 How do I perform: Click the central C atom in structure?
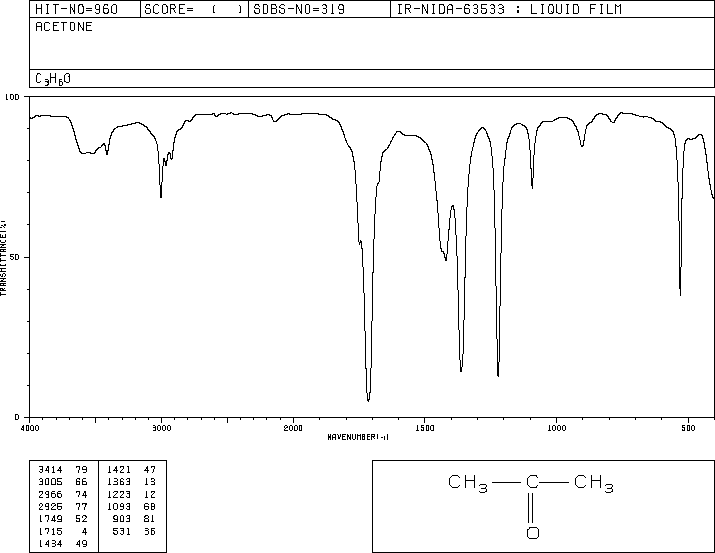click(x=532, y=482)
